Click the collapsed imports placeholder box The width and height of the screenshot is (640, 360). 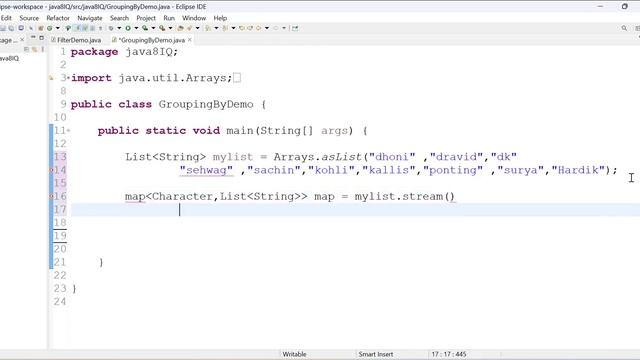237,78
